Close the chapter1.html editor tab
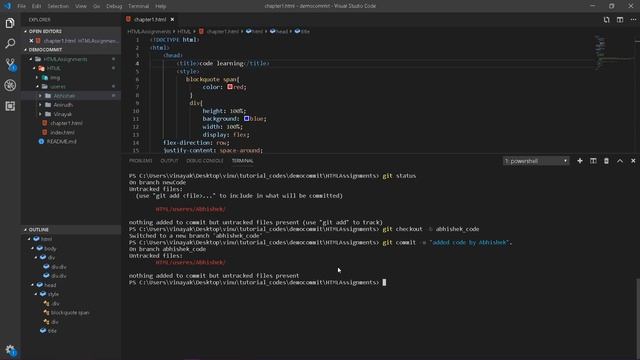The image size is (640, 360). coord(172,19)
